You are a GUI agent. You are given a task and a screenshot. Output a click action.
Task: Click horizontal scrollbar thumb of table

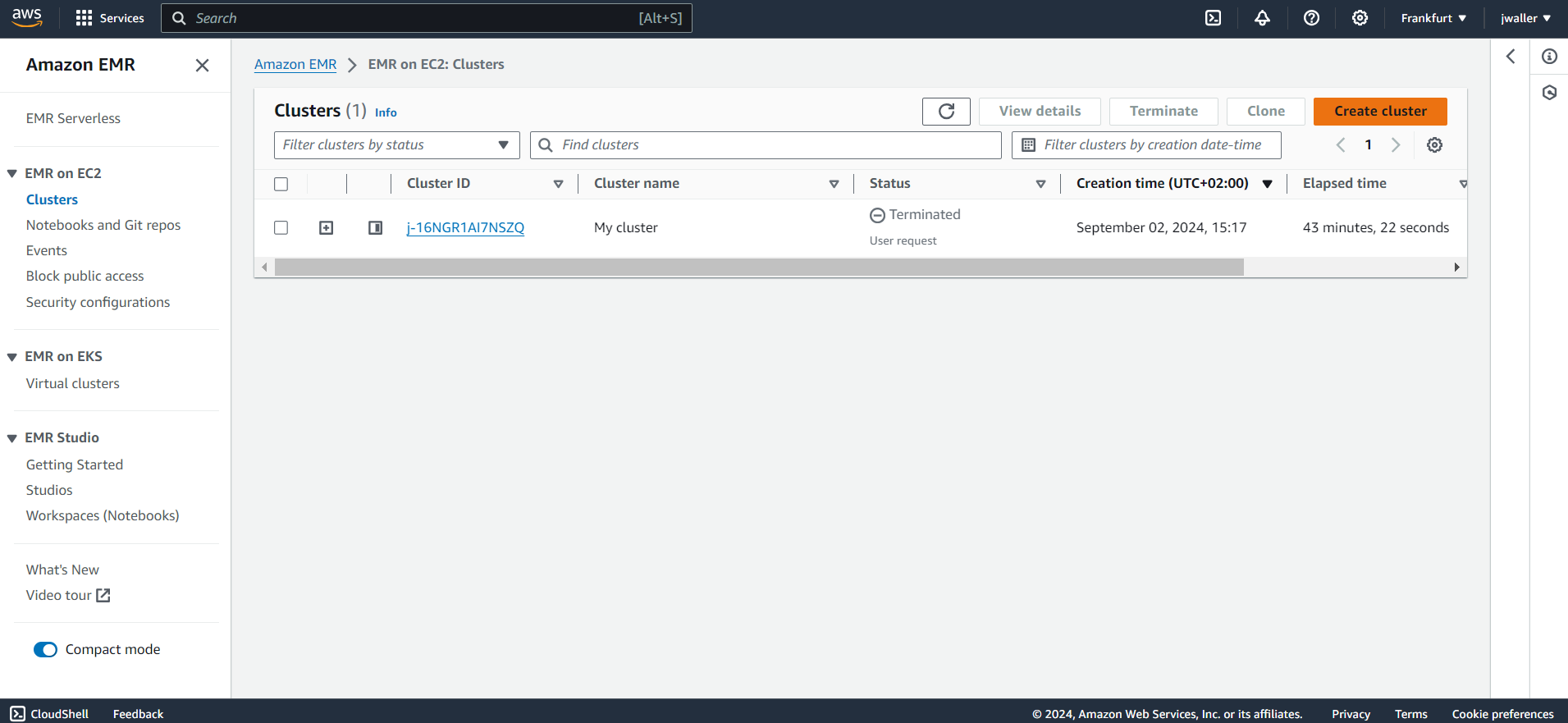click(759, 268)
